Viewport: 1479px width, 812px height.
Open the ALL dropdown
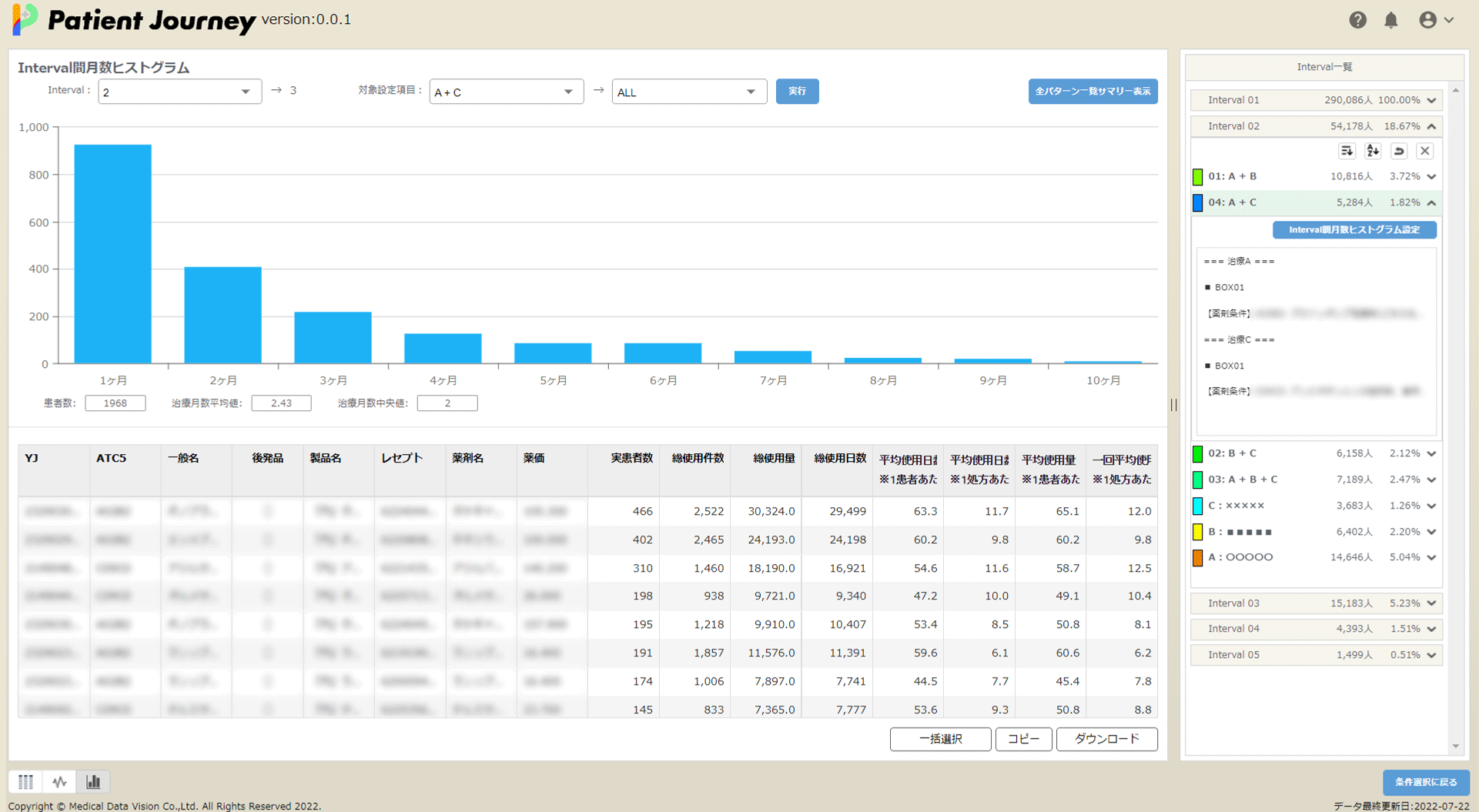[689, 92]
